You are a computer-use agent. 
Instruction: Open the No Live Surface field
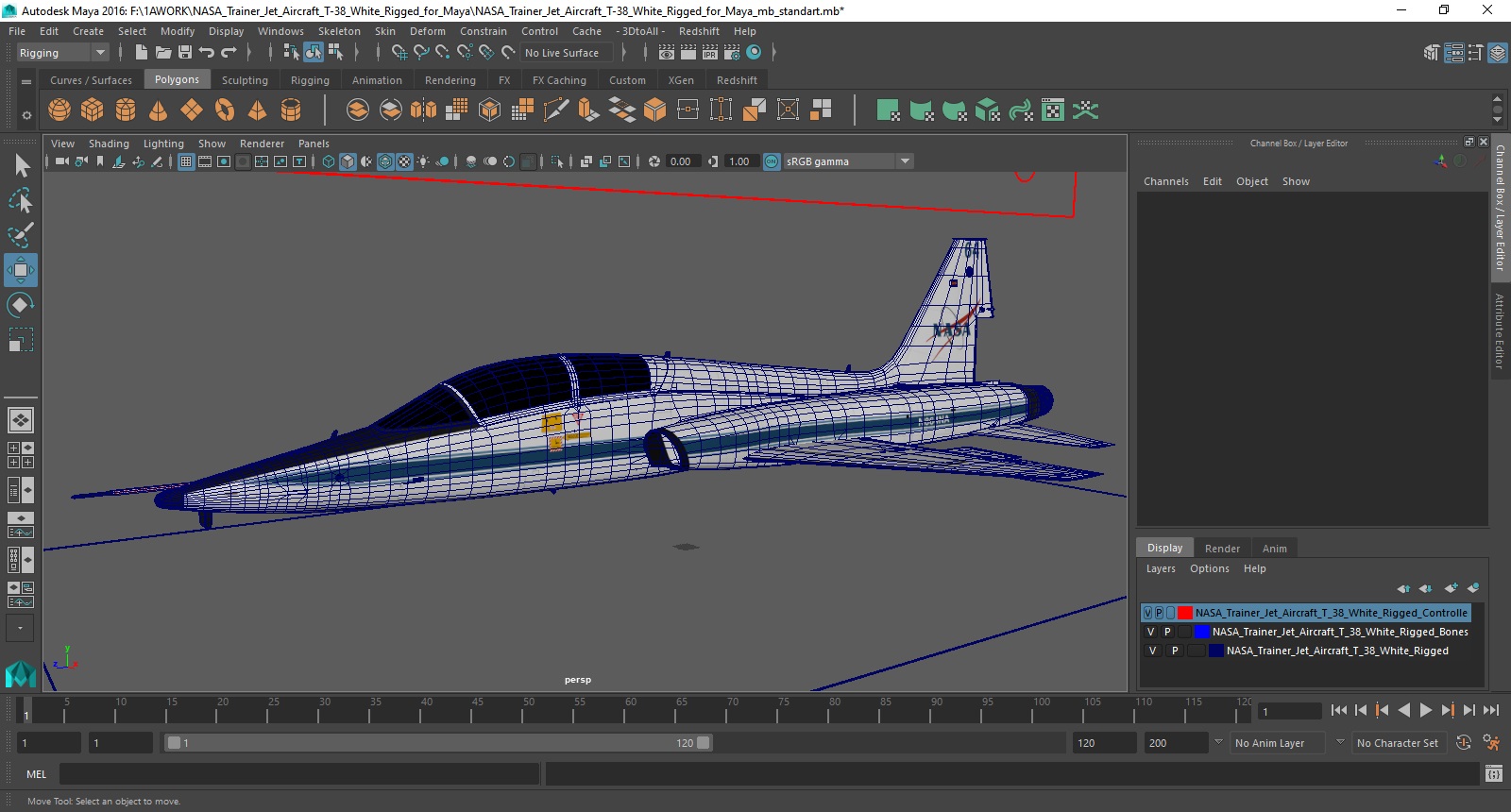coord(567,53)
